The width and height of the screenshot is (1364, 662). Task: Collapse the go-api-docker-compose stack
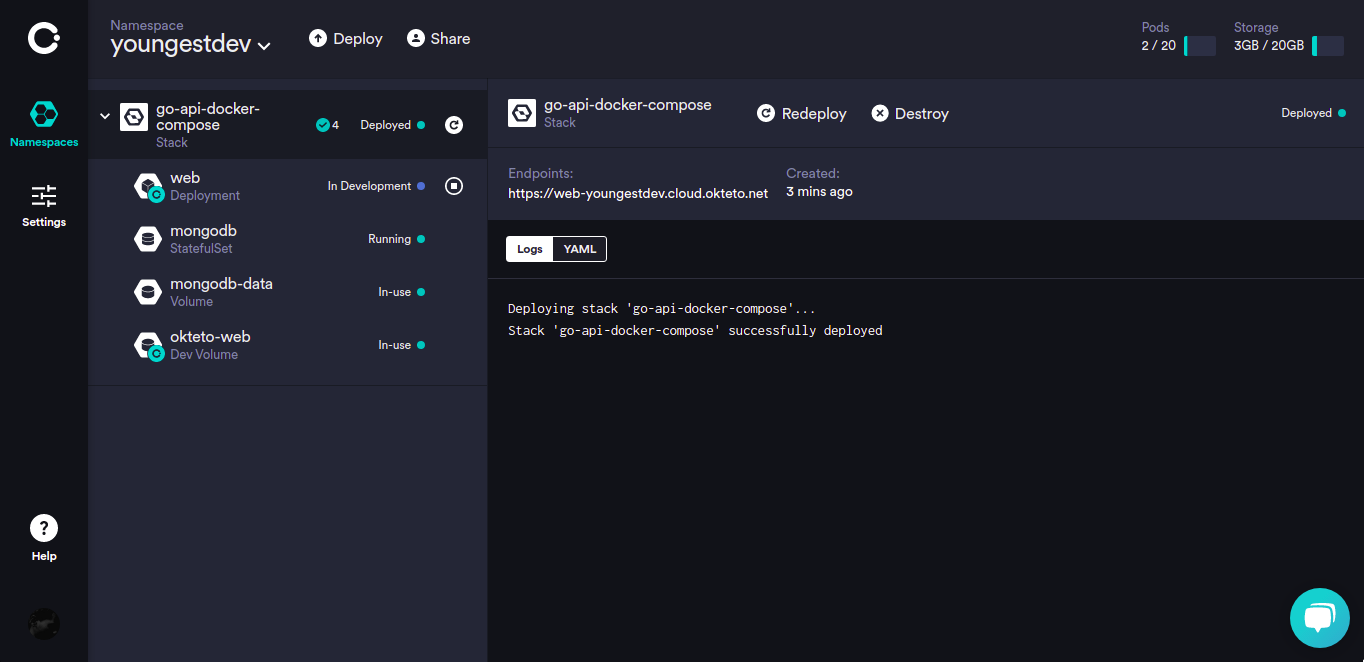tap(105, 117)
